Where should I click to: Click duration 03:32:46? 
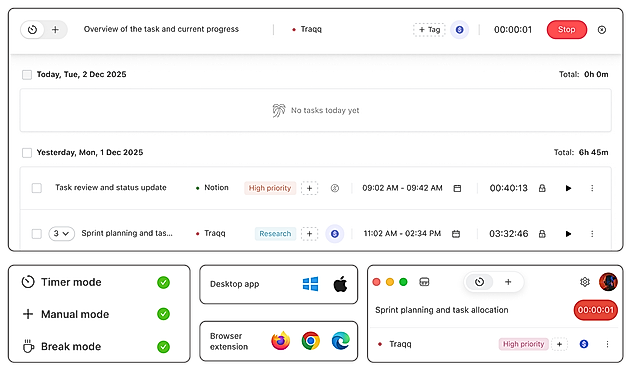point(509,234)
